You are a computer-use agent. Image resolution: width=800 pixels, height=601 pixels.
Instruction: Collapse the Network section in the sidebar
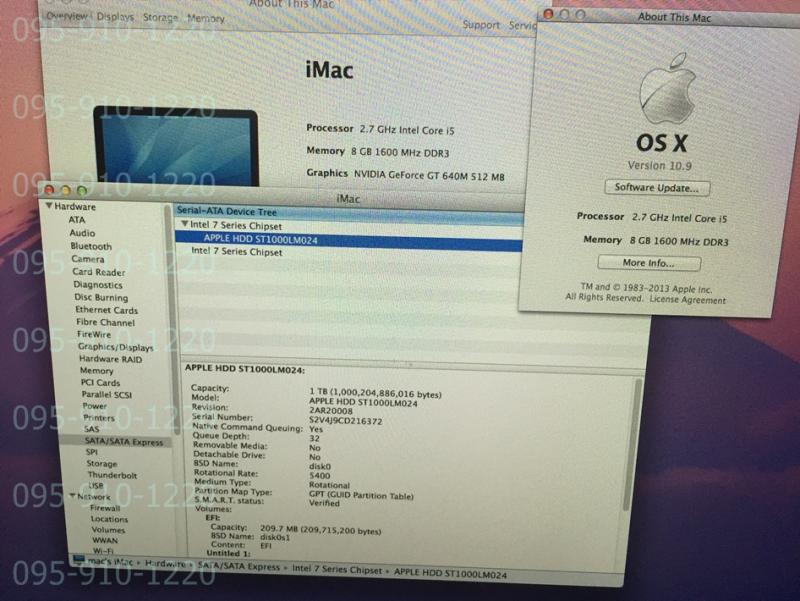pos(73,496)
